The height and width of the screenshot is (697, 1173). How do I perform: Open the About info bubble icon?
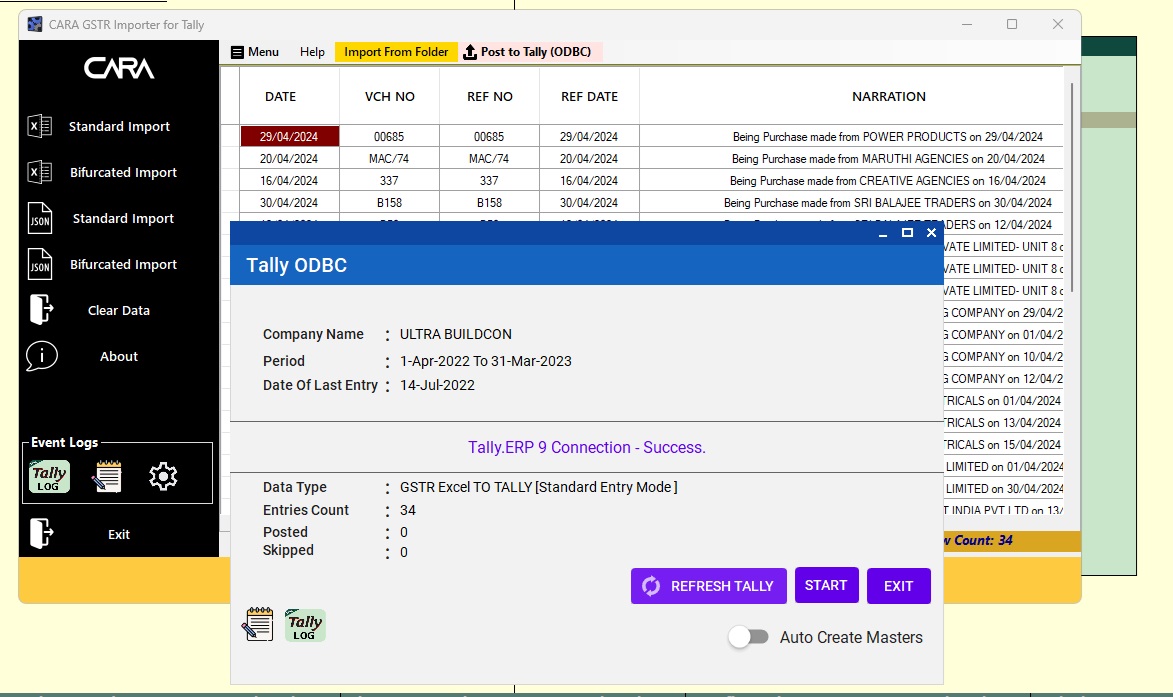pos(41,356)
